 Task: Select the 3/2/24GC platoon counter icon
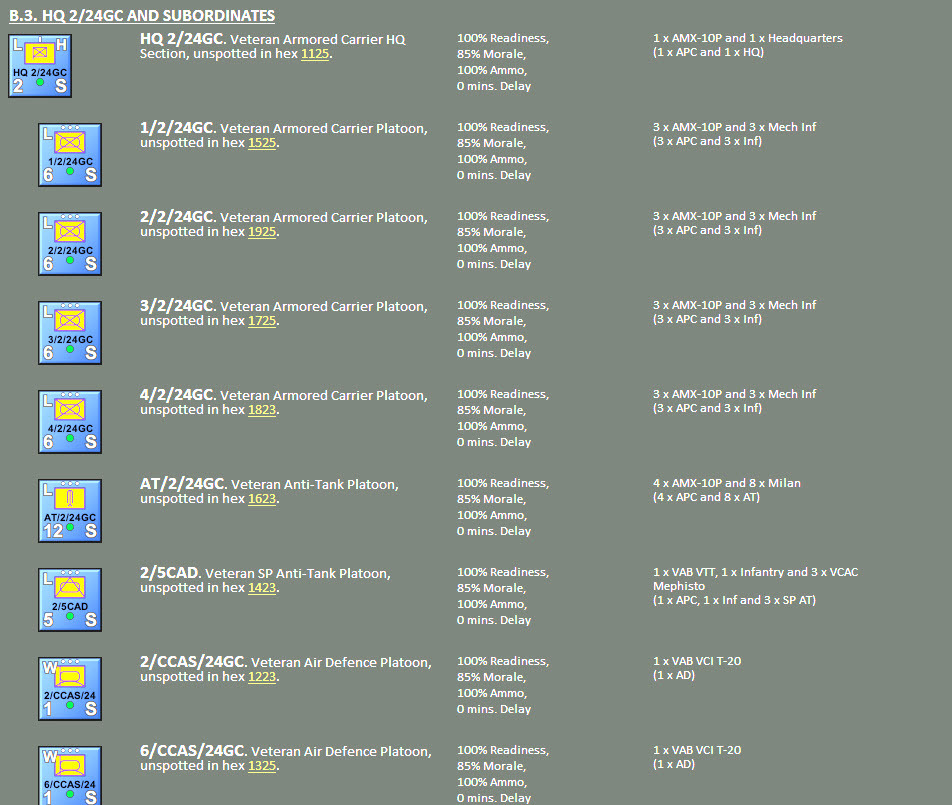[x=70, y=333]
